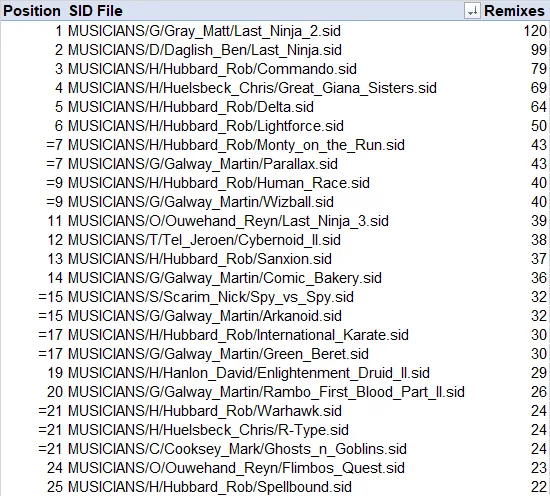The height and width of the screenshot is (496, 550).
Task: Click the Remixes column header
Action: 514,11
